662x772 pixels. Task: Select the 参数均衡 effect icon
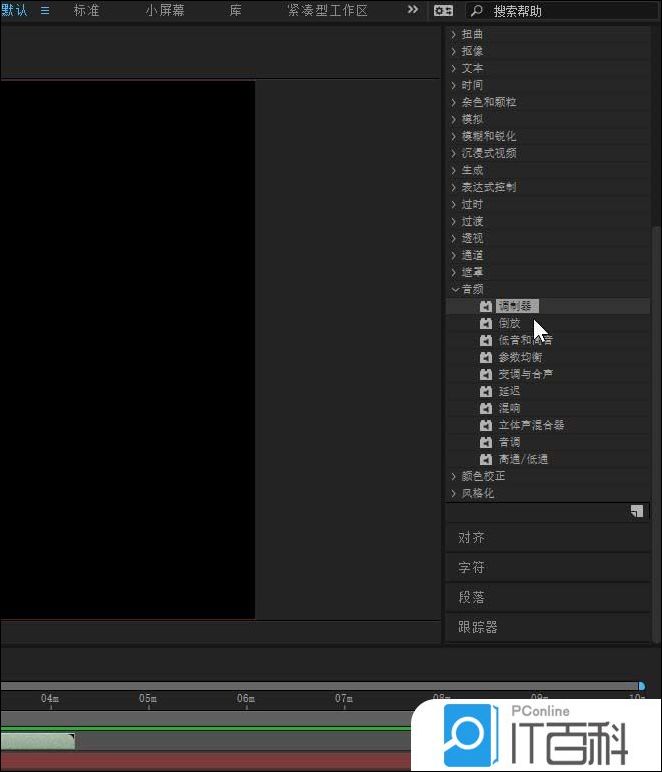[x=486, y=357]
